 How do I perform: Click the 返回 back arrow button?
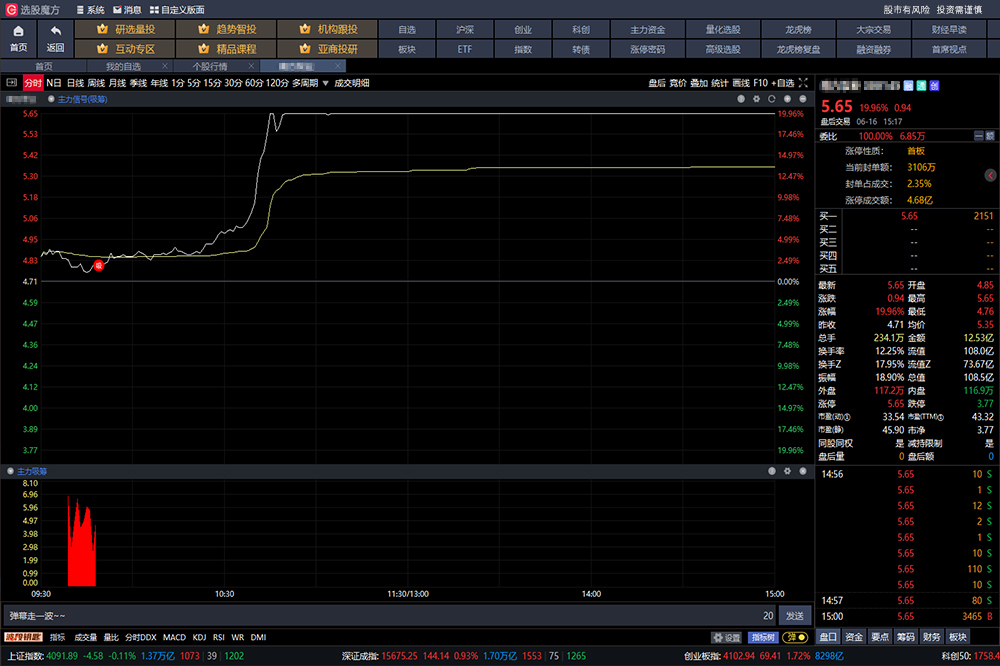tap(55, 39)
